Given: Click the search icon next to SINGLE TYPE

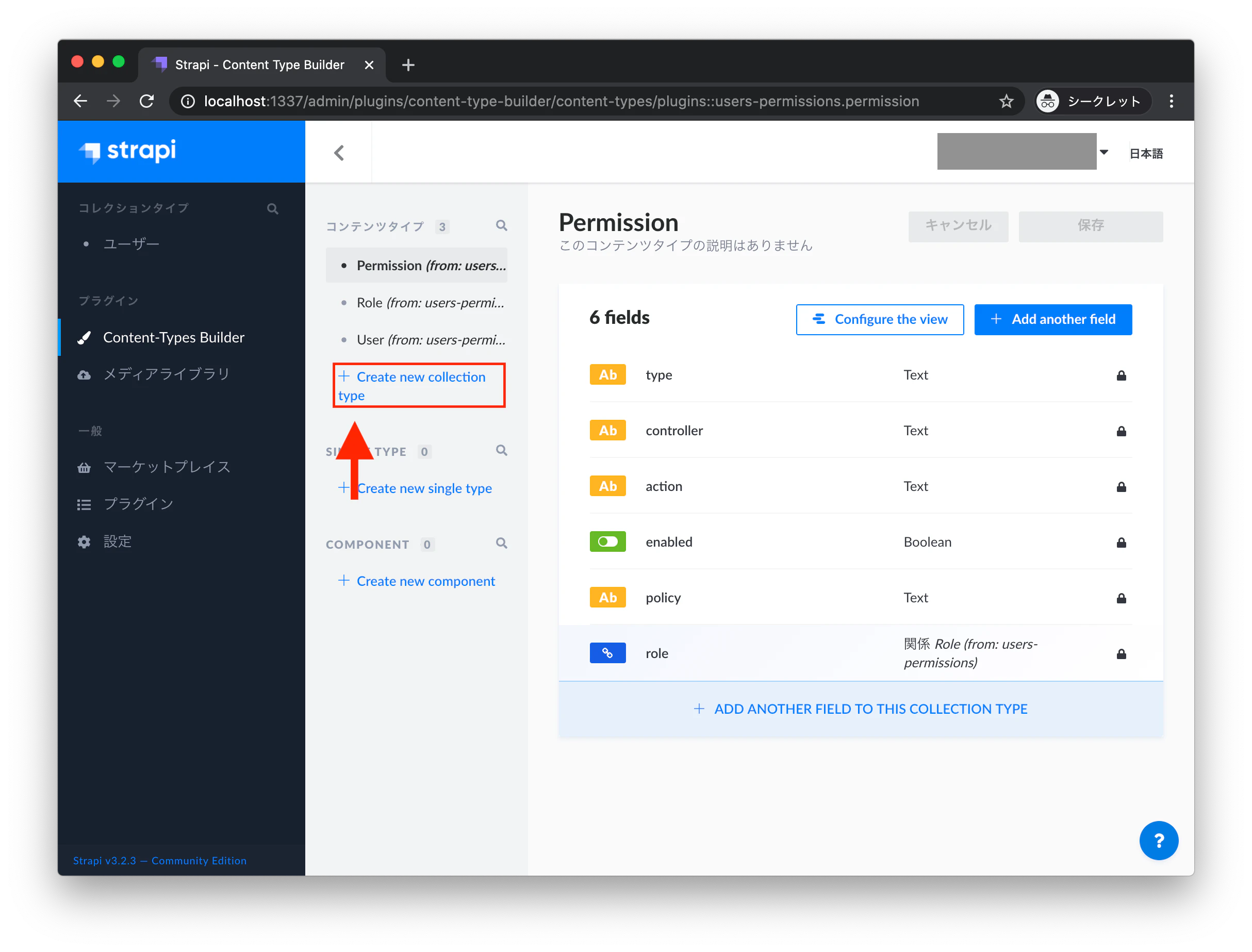Looking at the screenshot, I should [x=501, y=451].
